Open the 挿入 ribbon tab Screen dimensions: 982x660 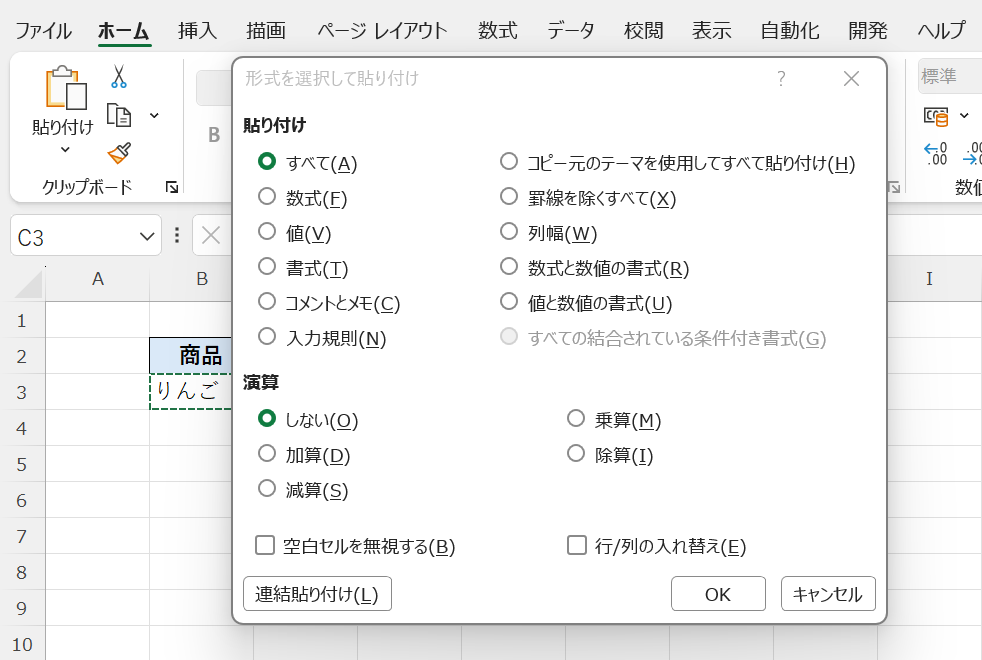(x=197, y=30)
